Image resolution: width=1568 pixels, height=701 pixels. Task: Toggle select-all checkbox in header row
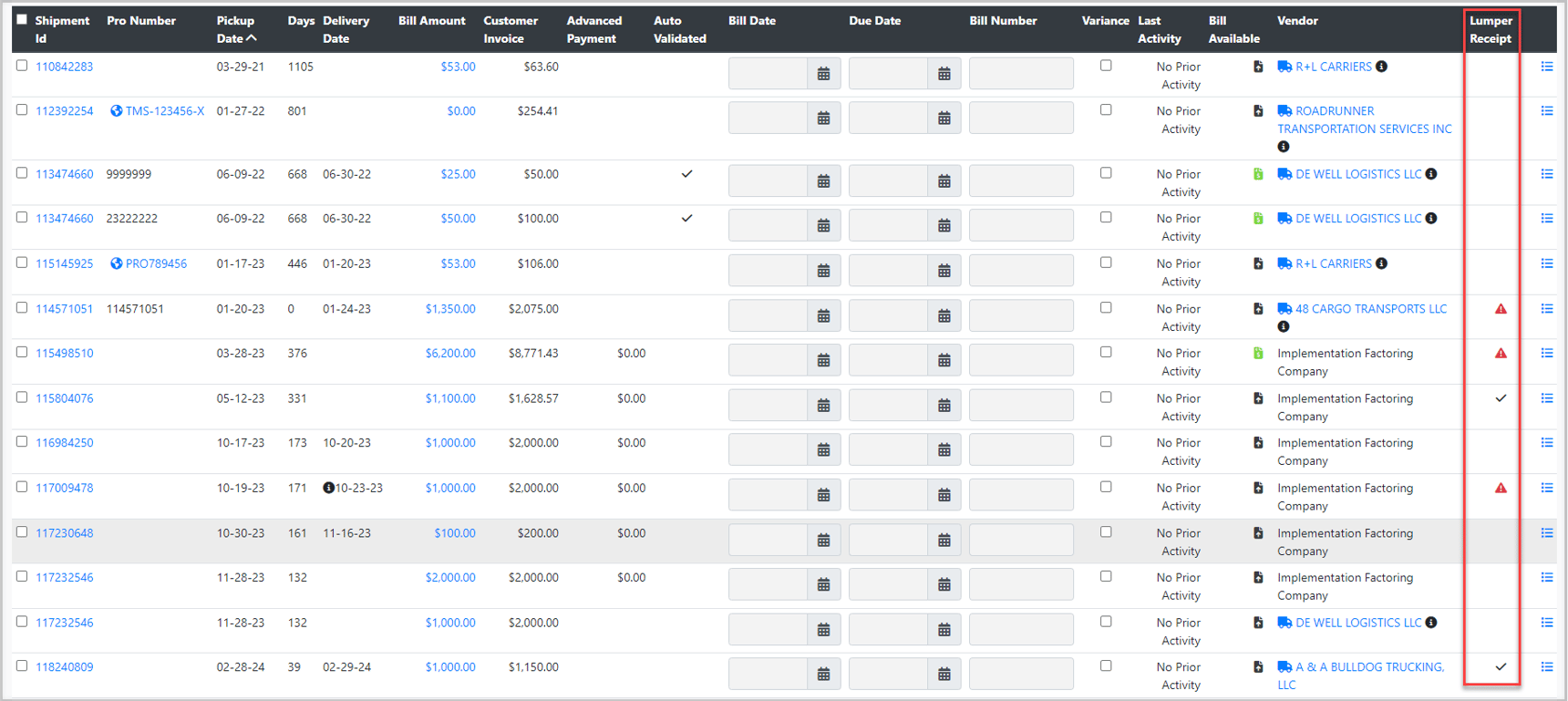22,20
